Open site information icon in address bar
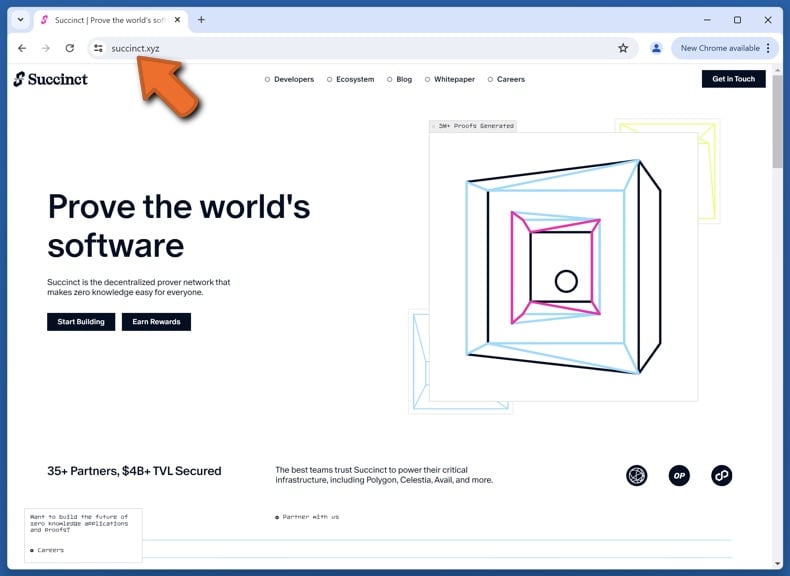Image resolution: width=790 pixels, height=576 pixels. click(98, 48)
